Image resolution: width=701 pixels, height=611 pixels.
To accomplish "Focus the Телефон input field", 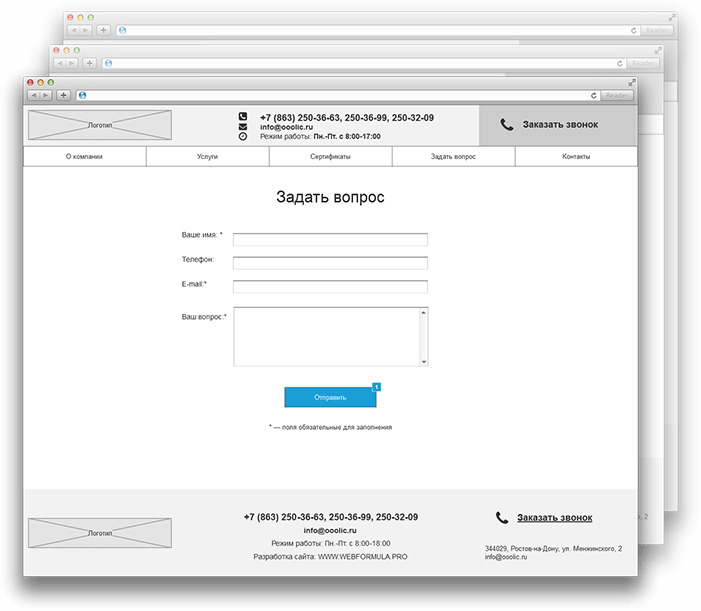I will (330, 263).
